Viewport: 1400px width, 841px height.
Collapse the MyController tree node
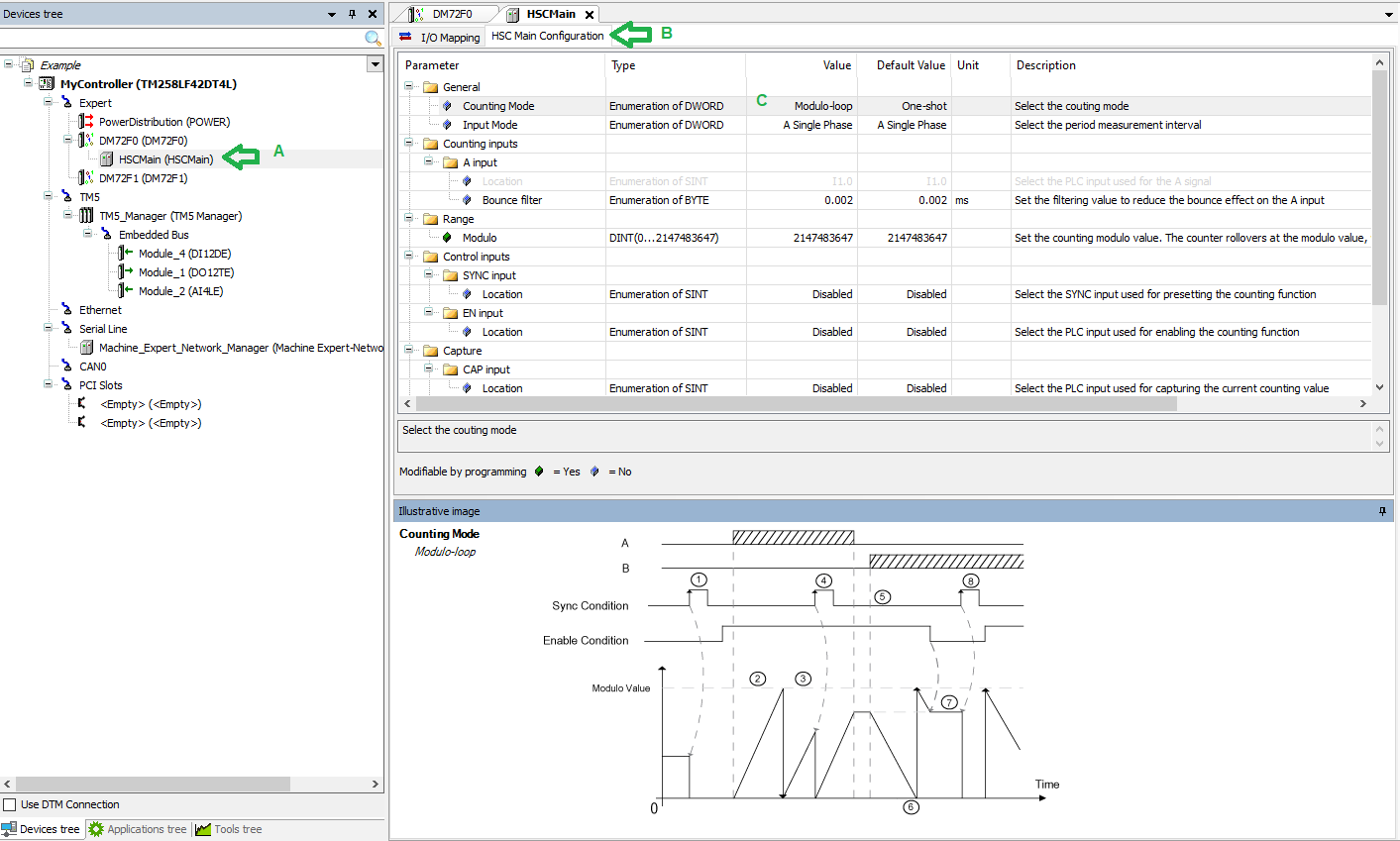click(x=29, y=83)
